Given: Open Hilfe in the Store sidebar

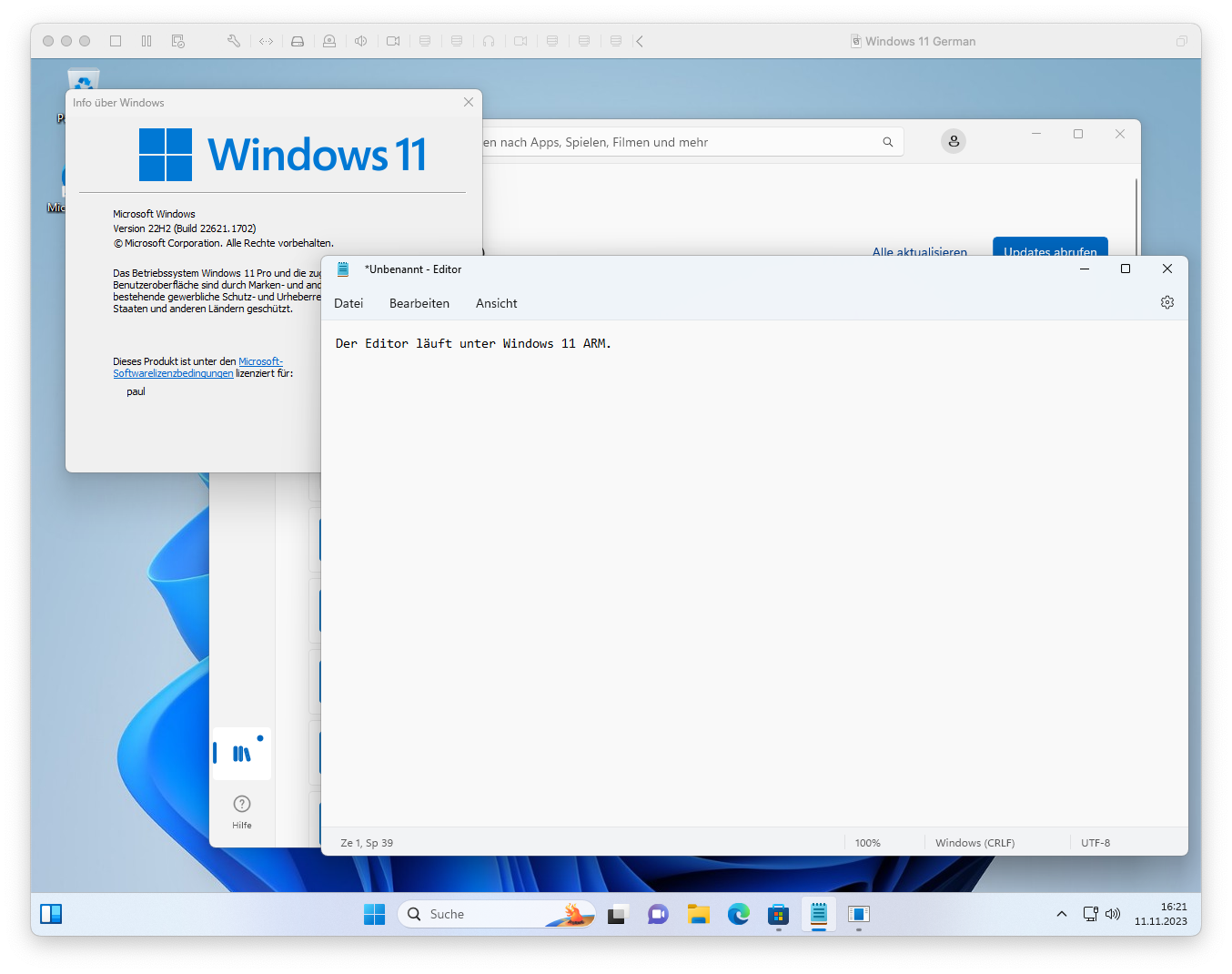Looking at the screenshot, I should click(x=242, y=812).
